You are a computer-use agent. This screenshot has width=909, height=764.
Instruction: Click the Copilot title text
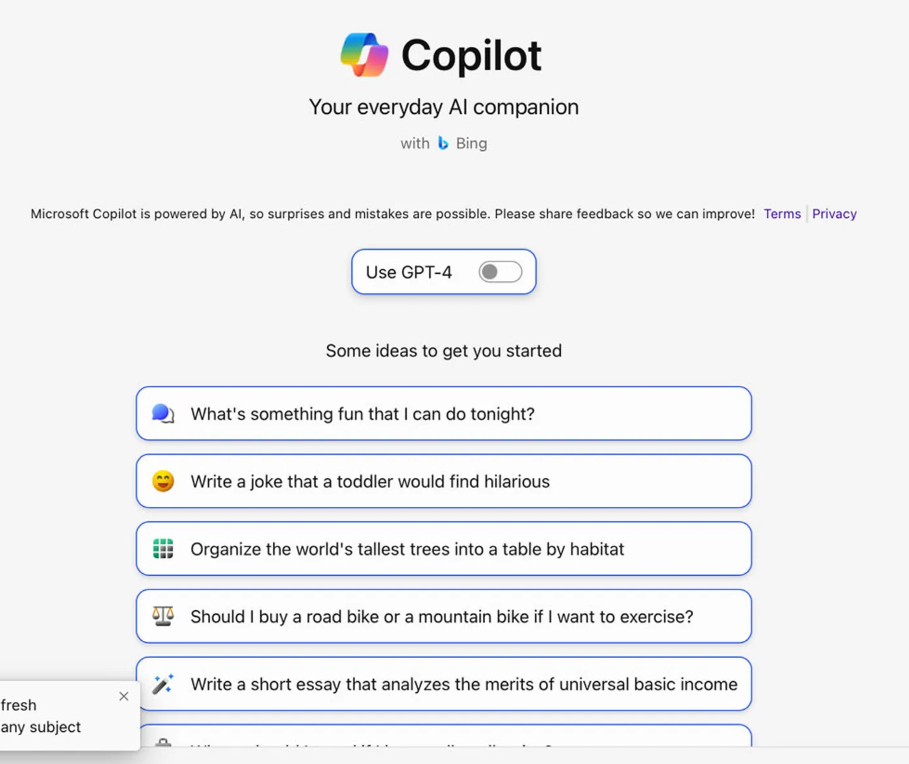click(471, 56)
